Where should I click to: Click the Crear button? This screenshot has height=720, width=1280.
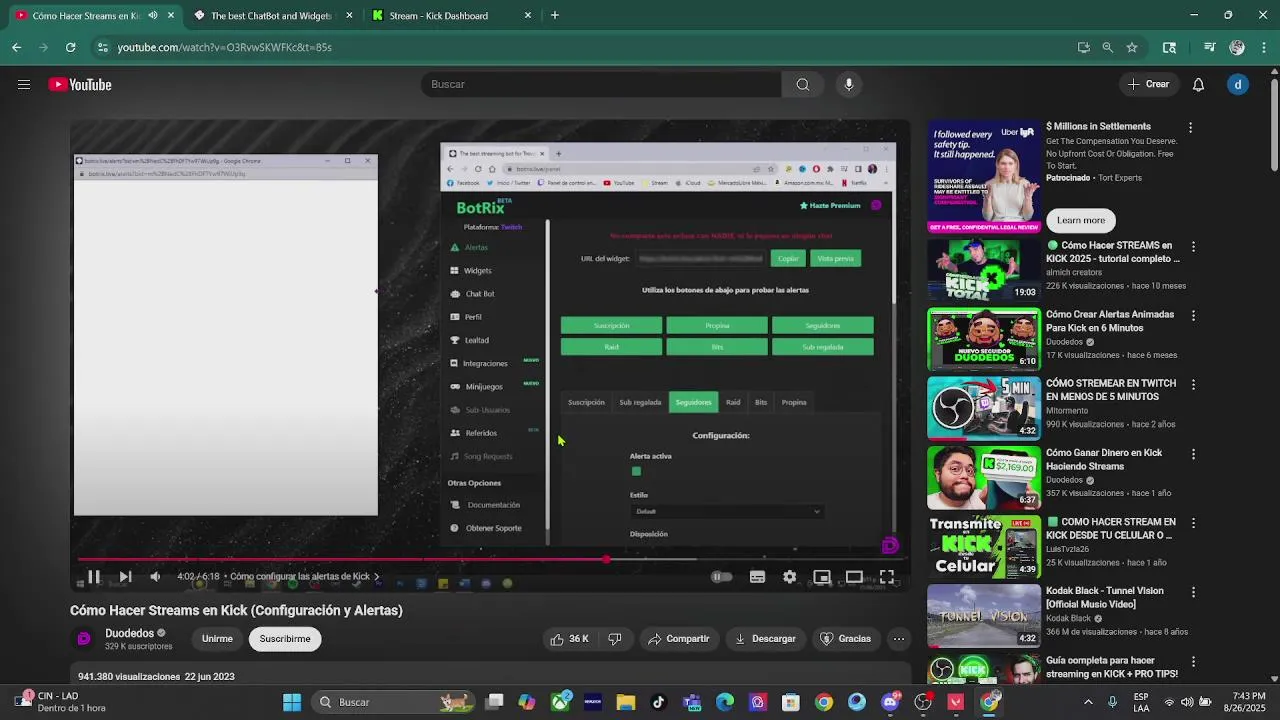coord(1148,85)
